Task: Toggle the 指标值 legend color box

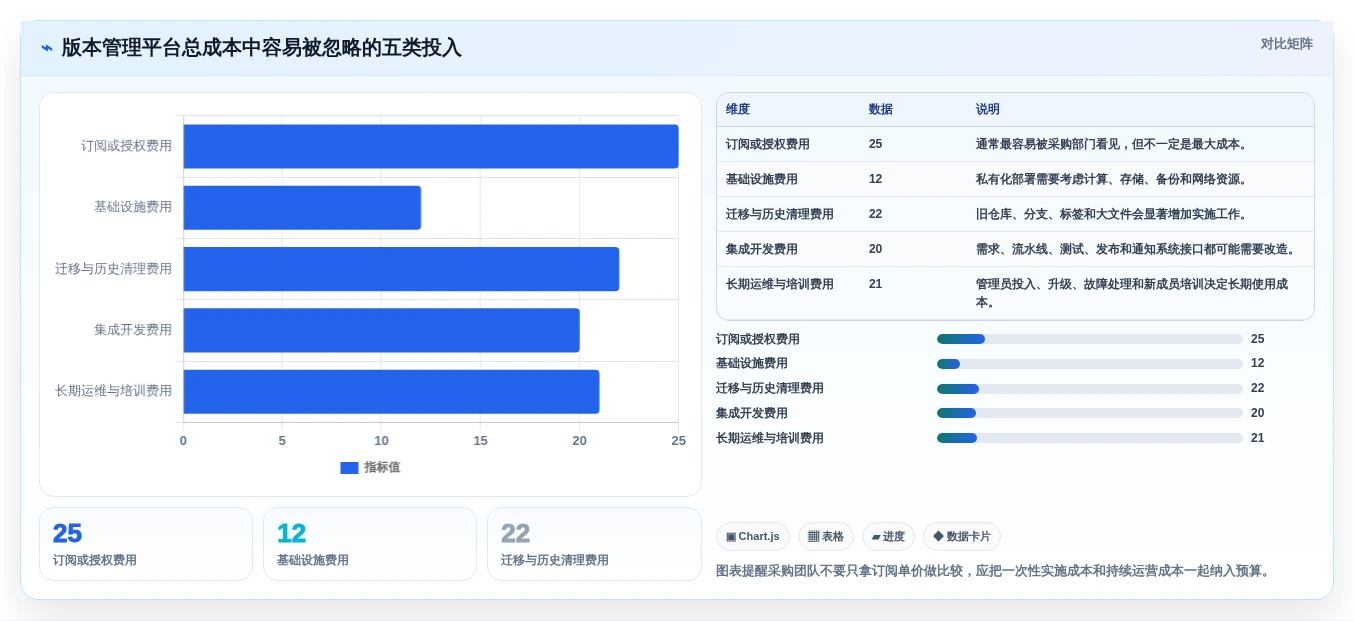Action: (349, 468)
